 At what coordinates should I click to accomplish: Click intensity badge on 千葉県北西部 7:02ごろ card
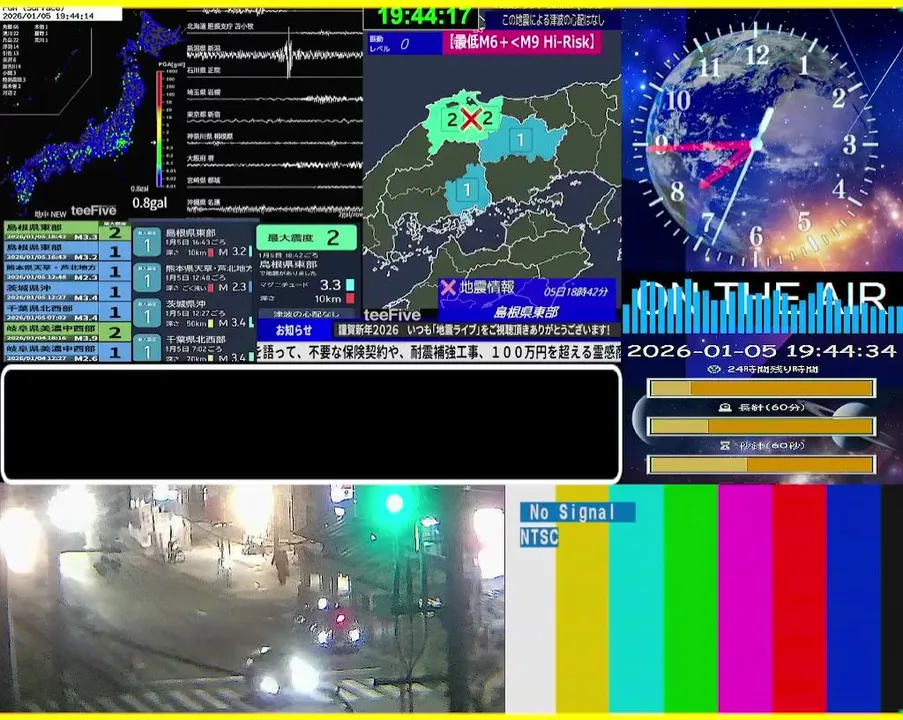click(x=147, y=348)
